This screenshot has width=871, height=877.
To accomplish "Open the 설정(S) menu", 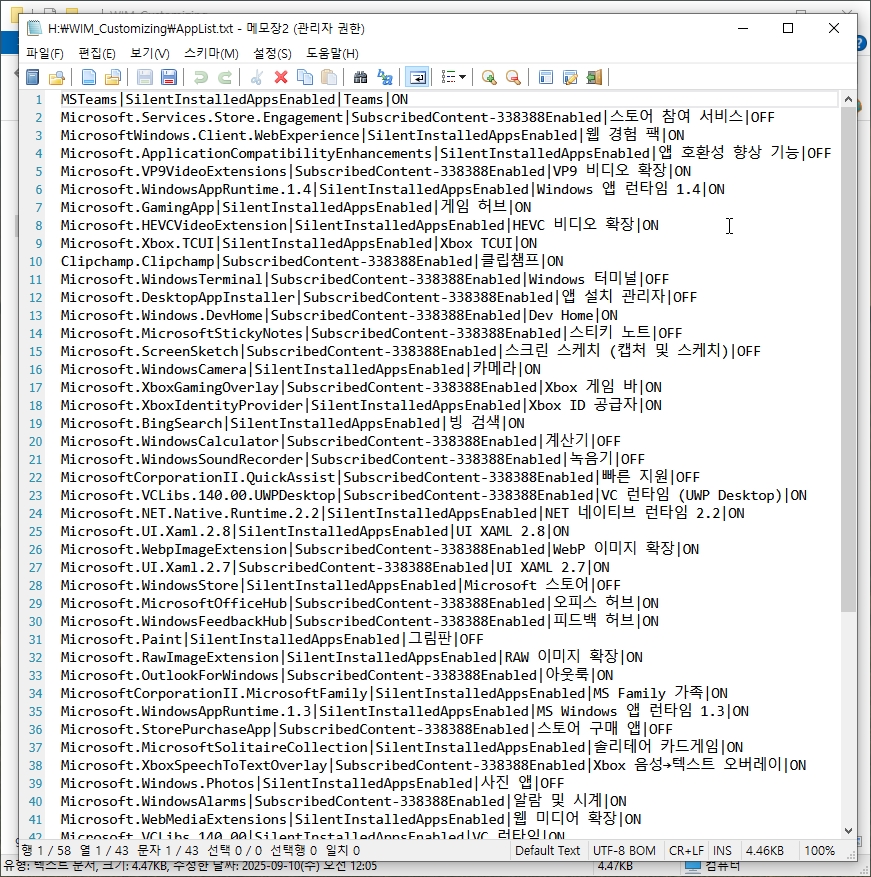I will (272, 53).
